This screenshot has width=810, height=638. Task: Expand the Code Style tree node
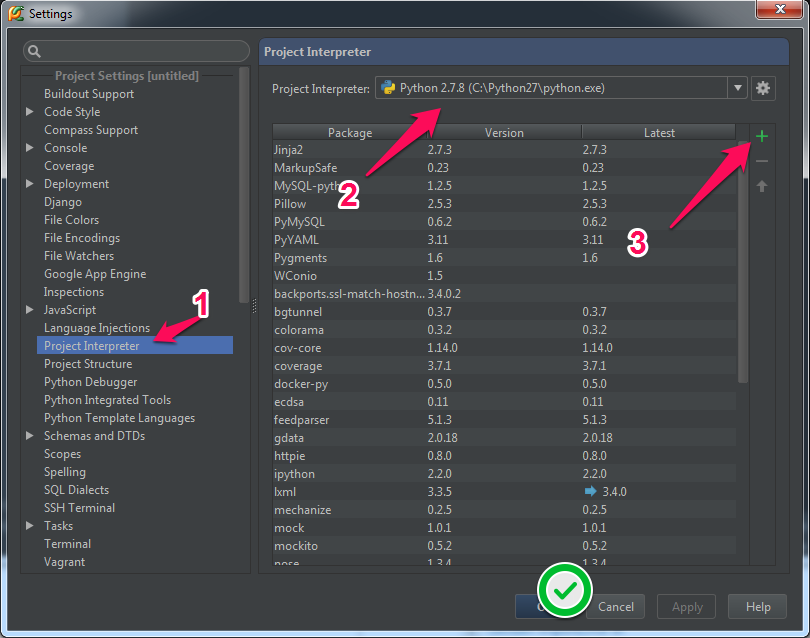tap(29, 112)
